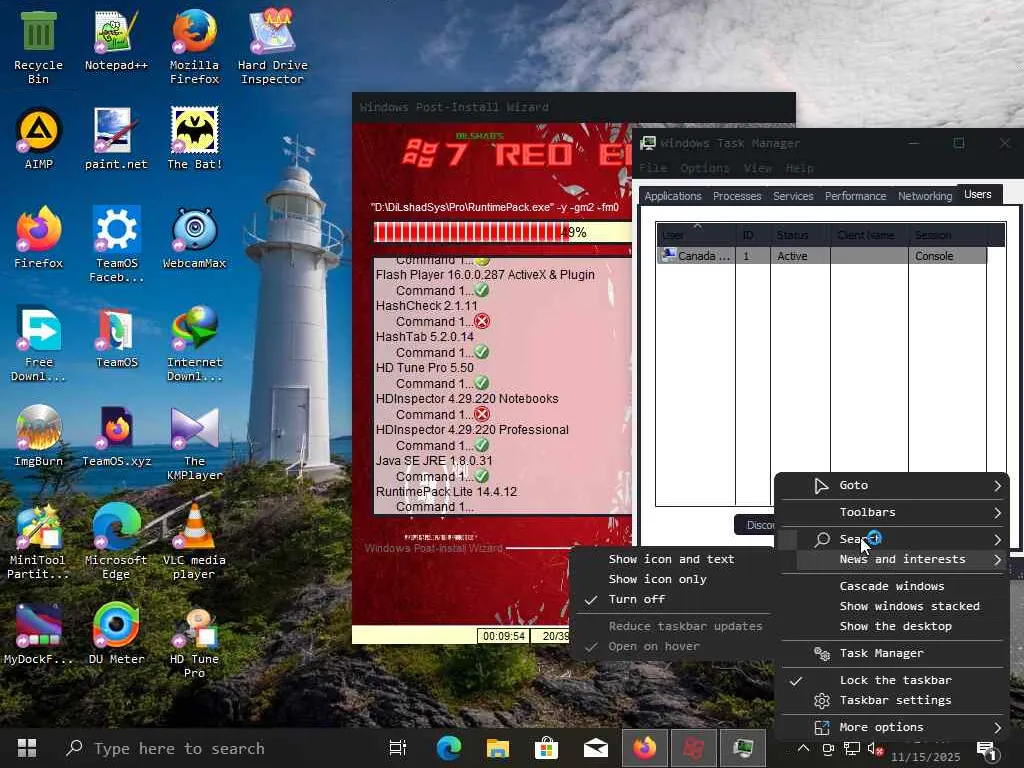Viewport: 1024px width, 768px height.
Task: Launch Notepad++ from the desktop
Action: [116, 40]
